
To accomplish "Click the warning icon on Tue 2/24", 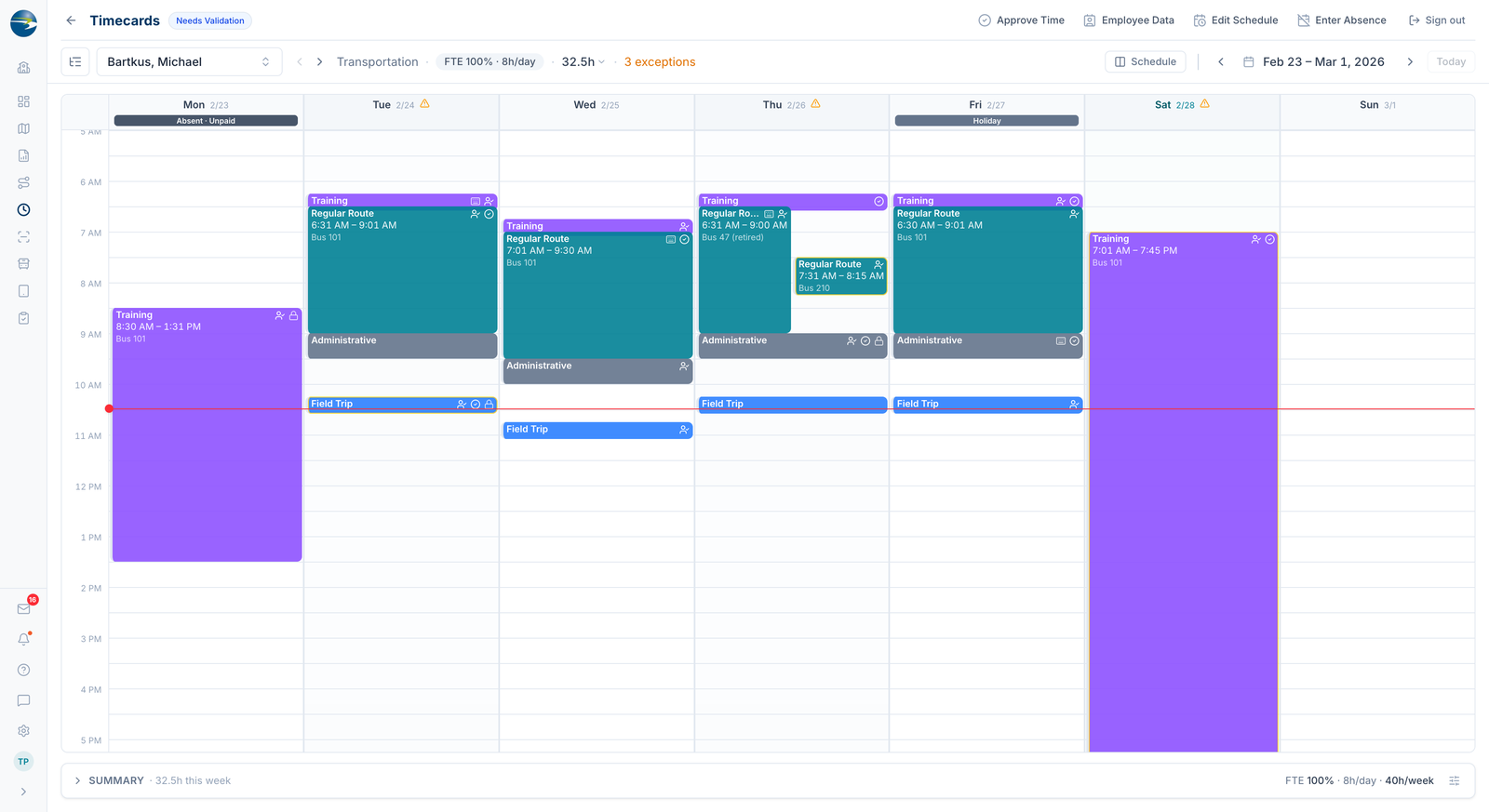I will tap(425, 104).
